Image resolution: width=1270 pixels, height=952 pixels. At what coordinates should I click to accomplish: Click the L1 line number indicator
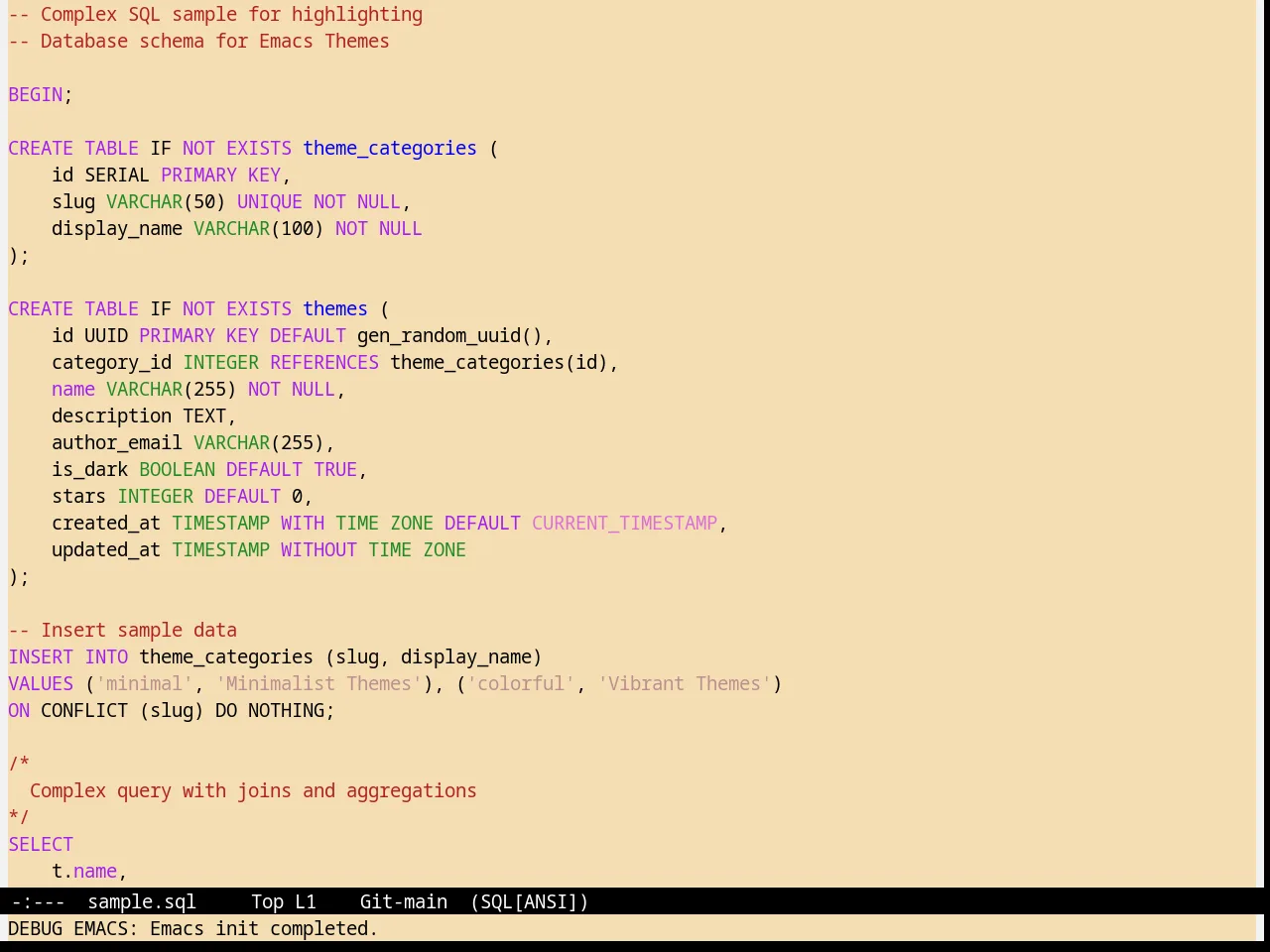point(306,901)
